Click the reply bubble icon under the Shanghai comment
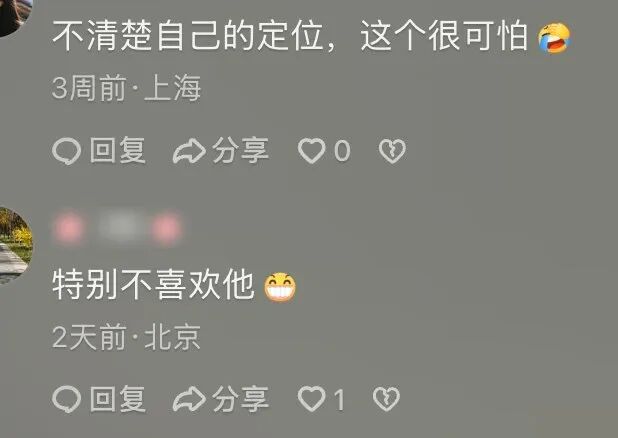The image size is (618, 438). coord(66,151)
